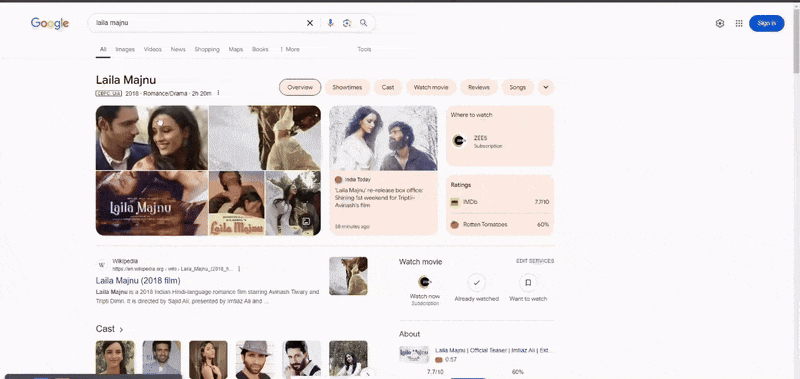Image resolution: width=800 pixels, height=379 pixels.
Task: Open the Laila Majnu title poster image
Action: [x=152, y=203]
